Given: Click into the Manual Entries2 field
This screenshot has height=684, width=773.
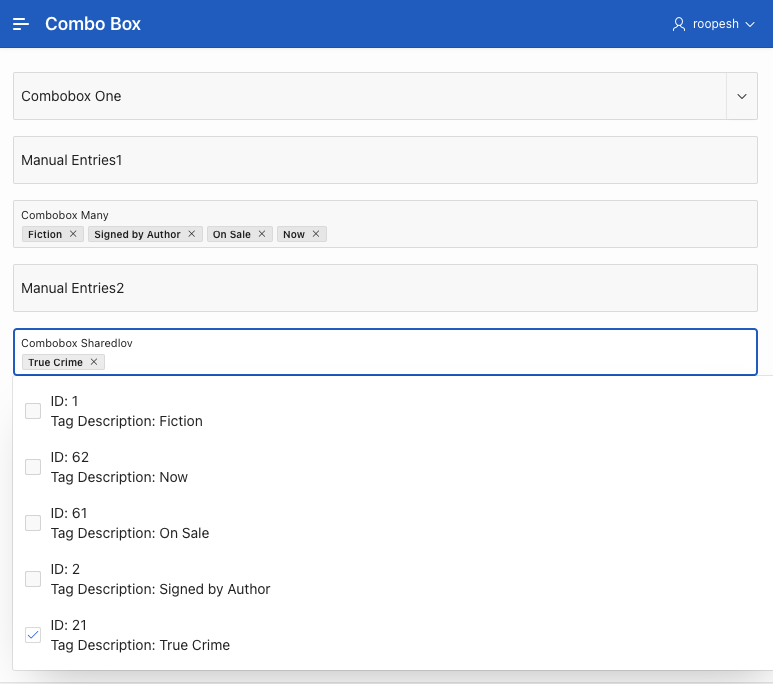Looking at the screenshot, I should [385, 288].
